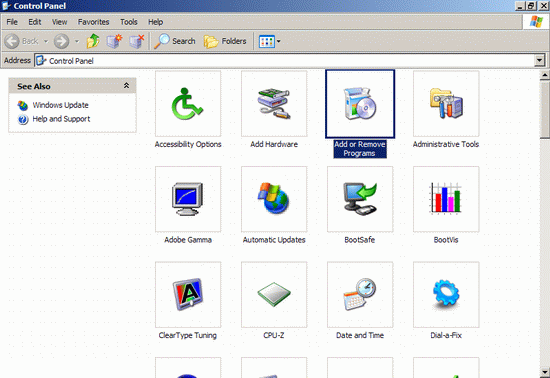Click the toolbar icon with orange starburst
Viewport: 550px width, 378px height.
click(x=114, y=41)
